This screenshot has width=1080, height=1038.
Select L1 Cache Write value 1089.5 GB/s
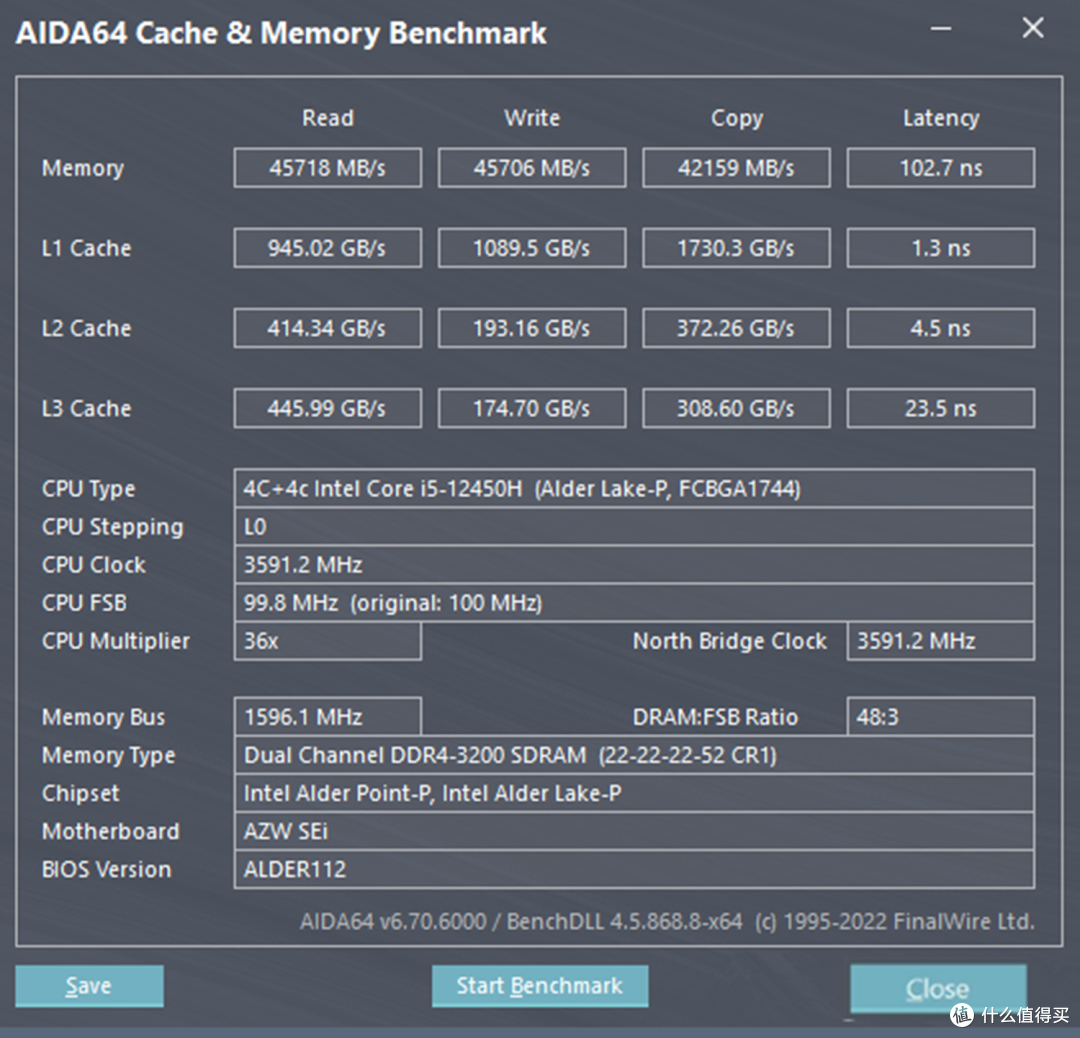click(x=532, y=248)
